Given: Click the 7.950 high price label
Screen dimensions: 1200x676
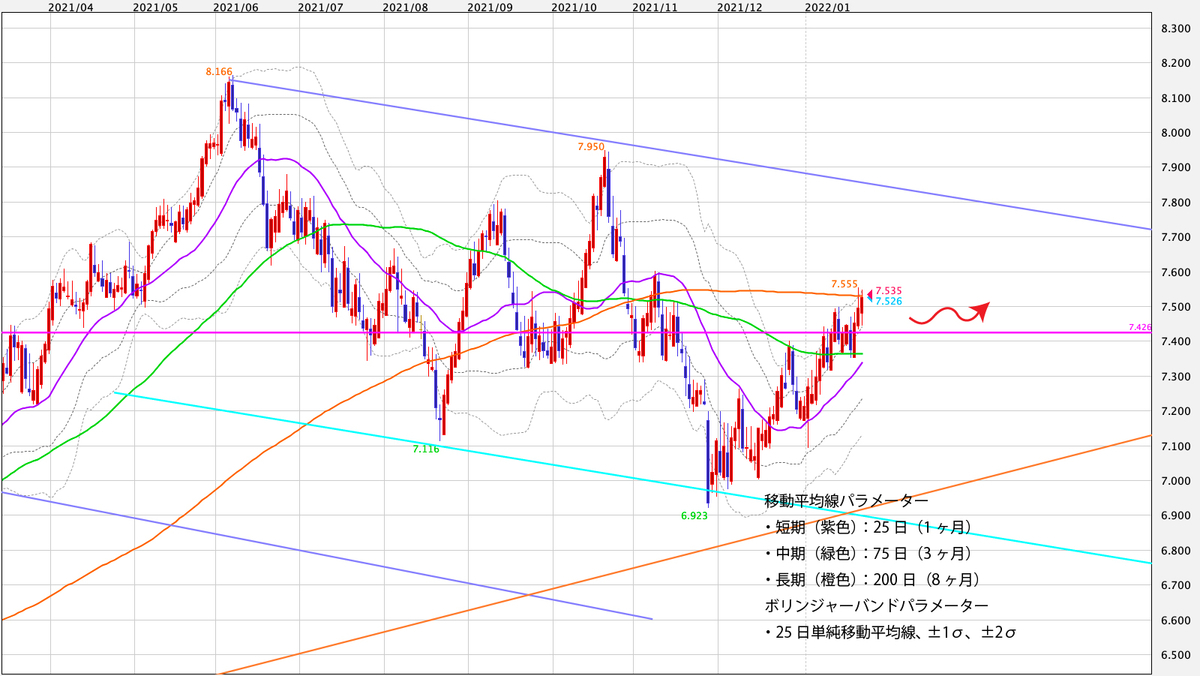Looking at the screenshot, I should (x=589, y=147).
